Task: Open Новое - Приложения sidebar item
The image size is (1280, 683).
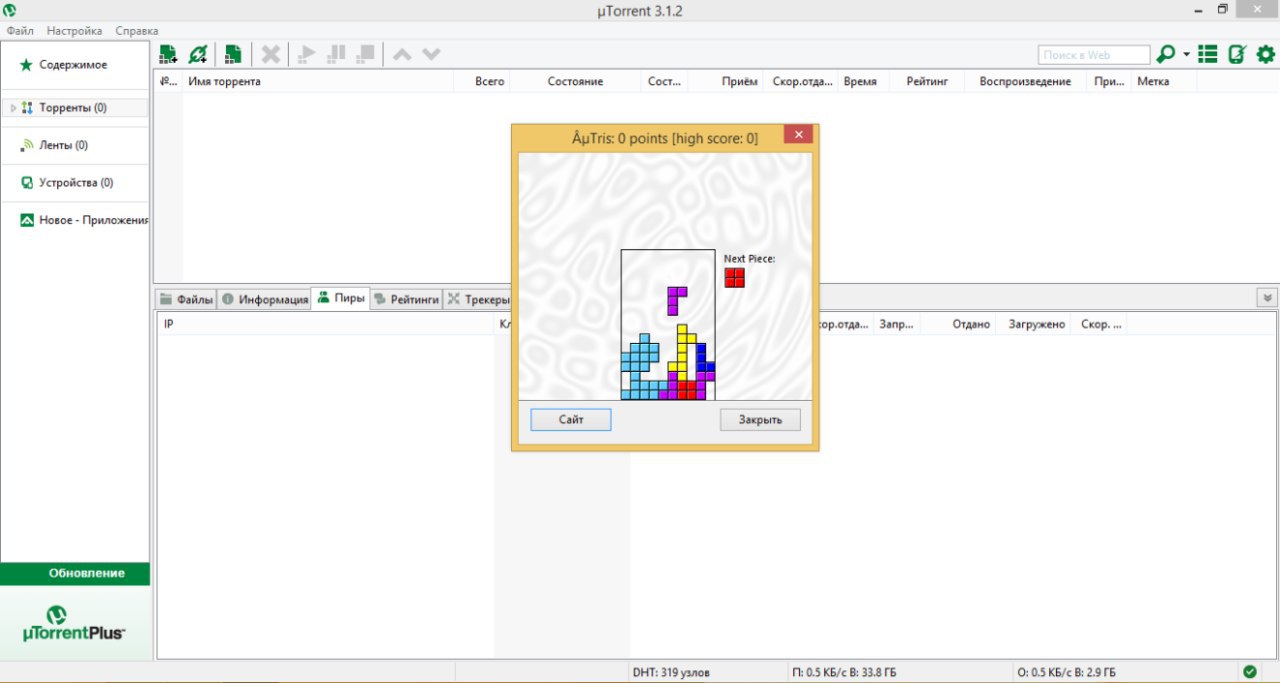Action: pos(75,220)
